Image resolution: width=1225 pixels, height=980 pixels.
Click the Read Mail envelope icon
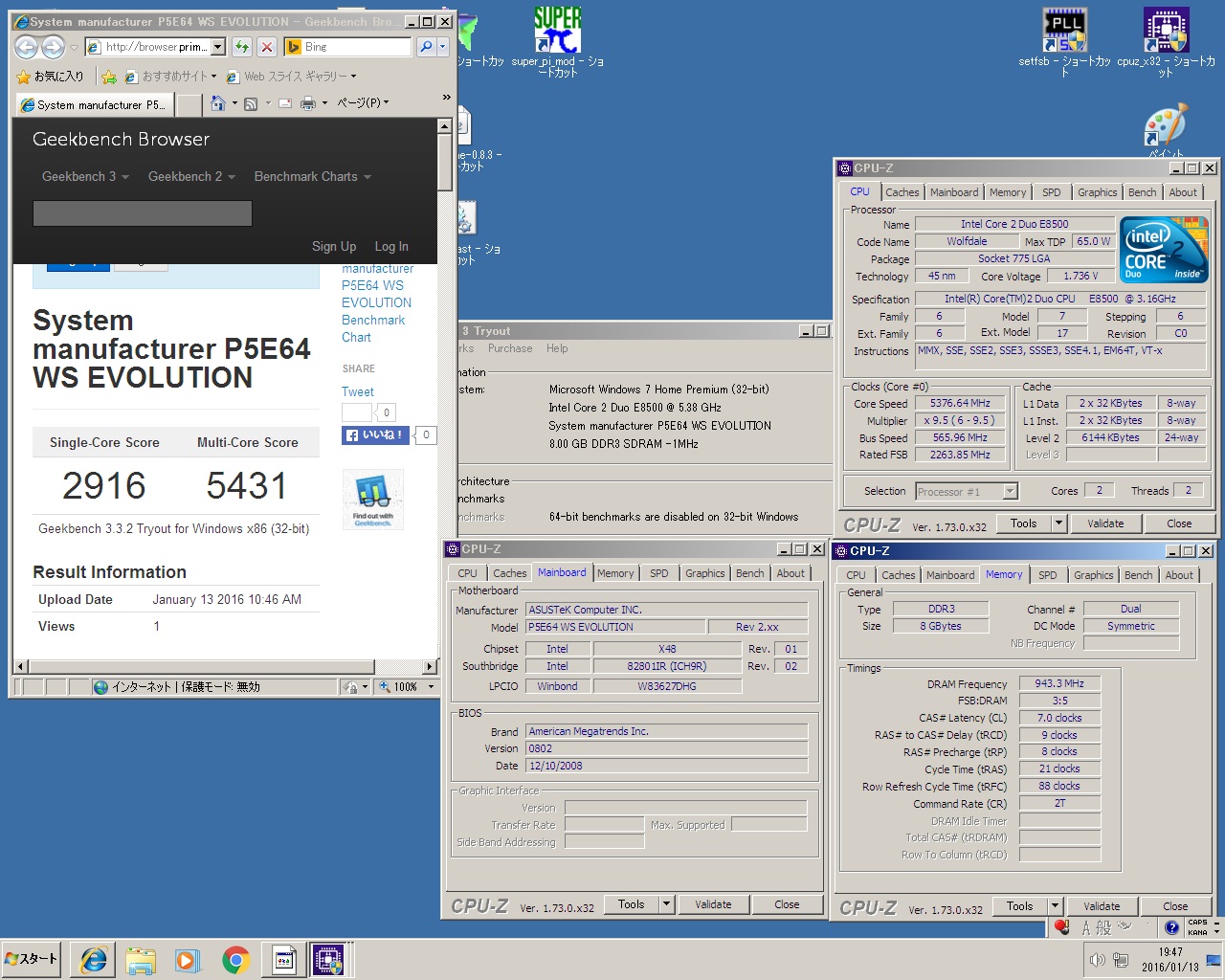click(285, 103)
